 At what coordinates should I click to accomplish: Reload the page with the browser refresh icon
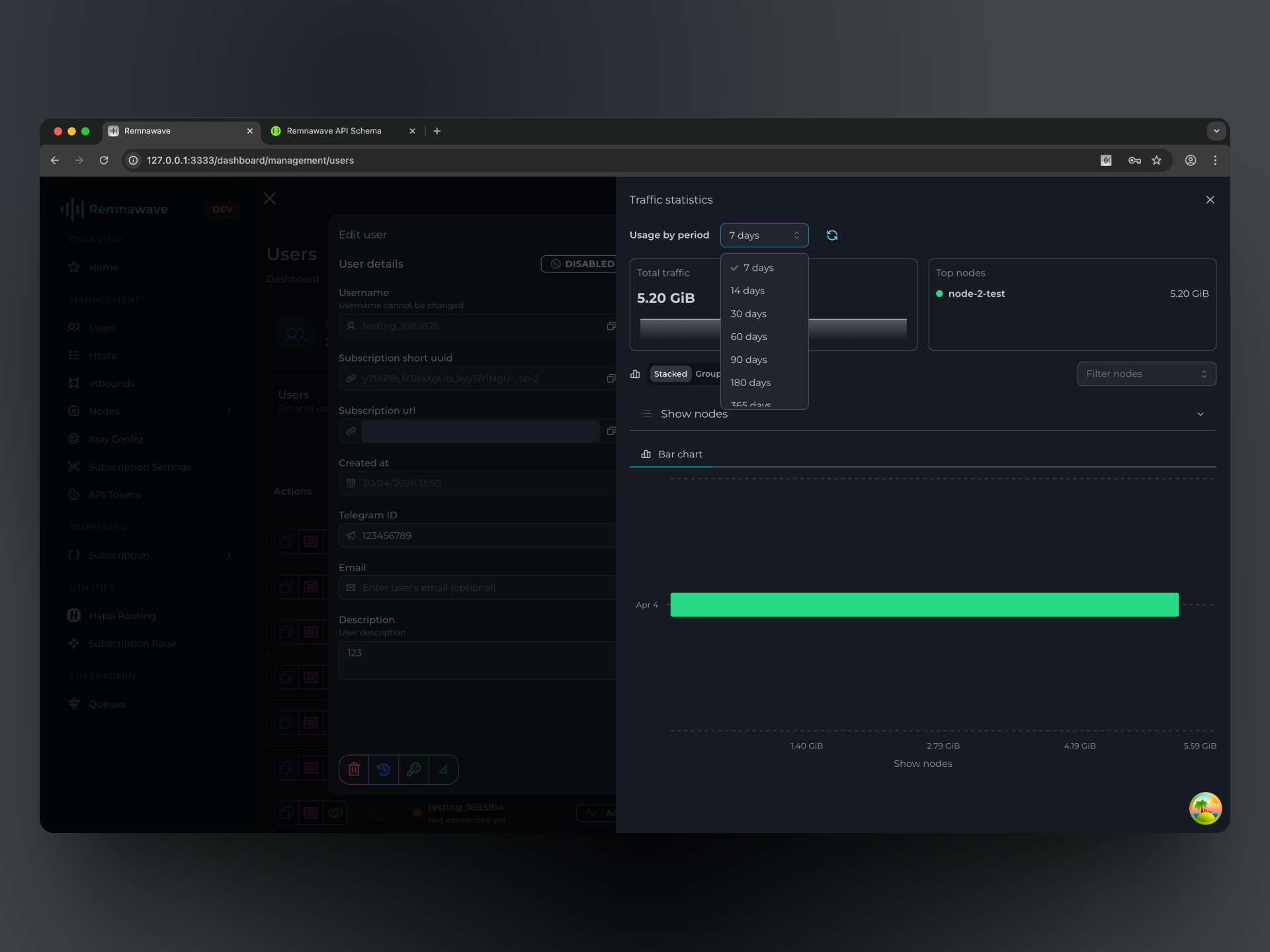click(x=104, y=160)
